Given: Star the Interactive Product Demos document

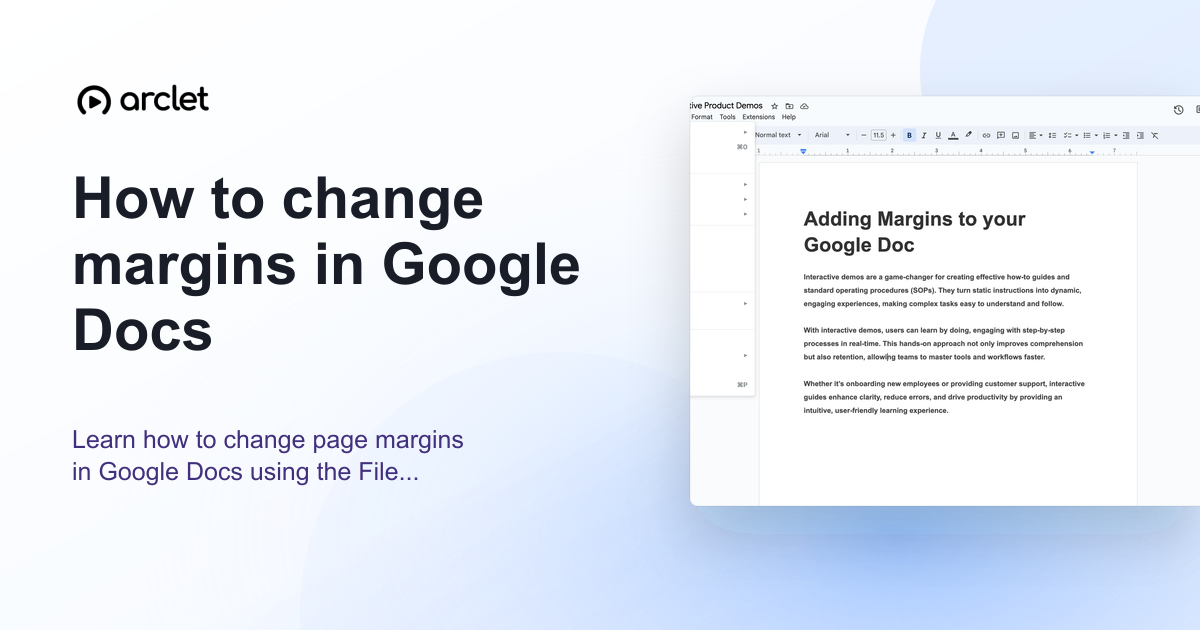Looking at the screenshot, I should pos(775,106).
